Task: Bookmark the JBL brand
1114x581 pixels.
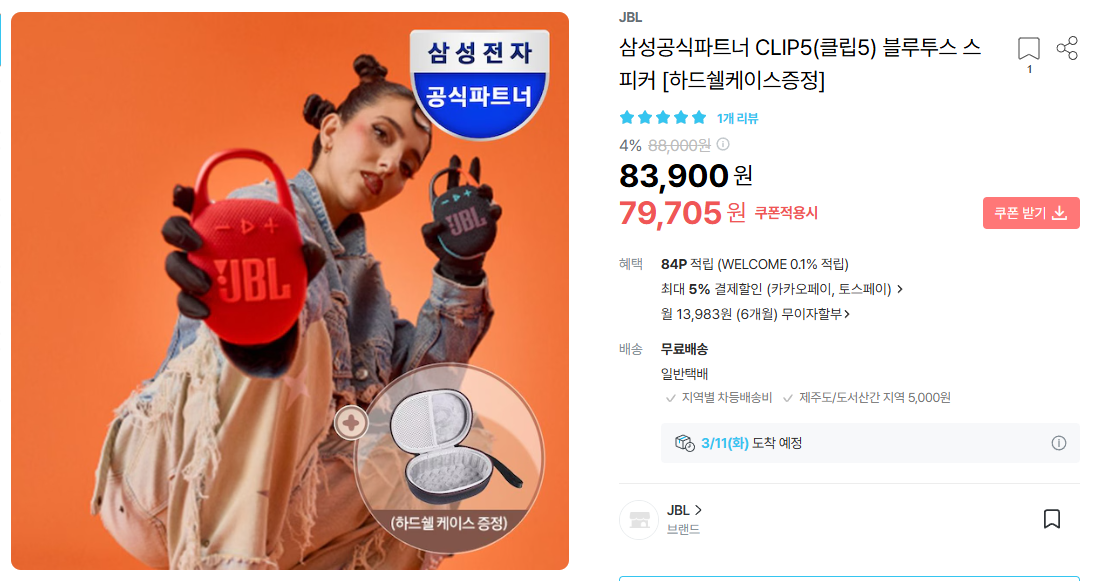Action: [1051, 518]
